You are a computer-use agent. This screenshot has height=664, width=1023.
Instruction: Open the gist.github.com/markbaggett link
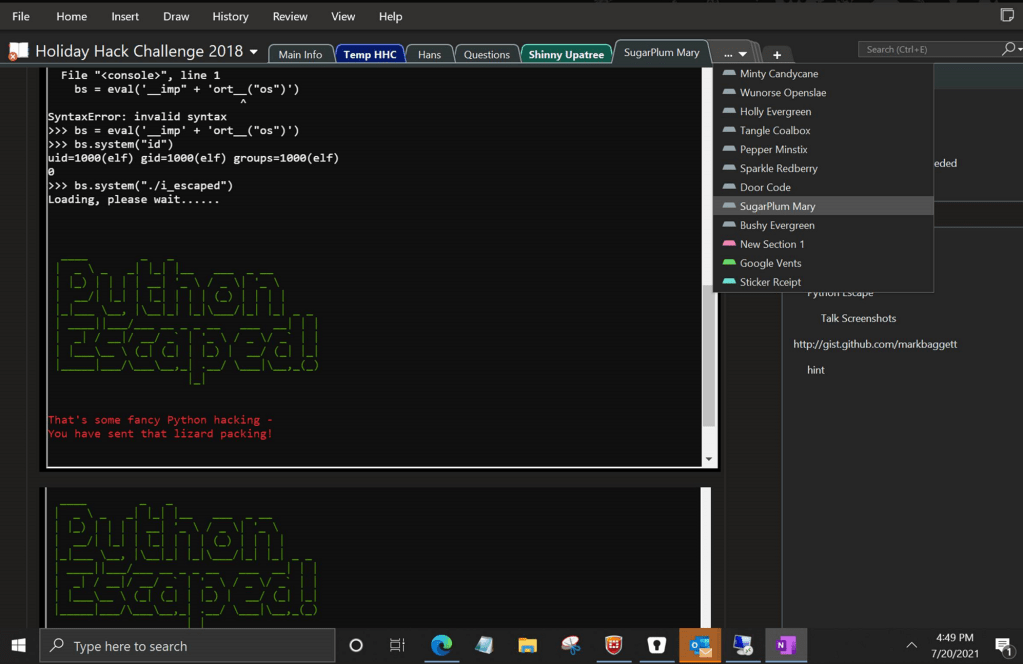875,344
